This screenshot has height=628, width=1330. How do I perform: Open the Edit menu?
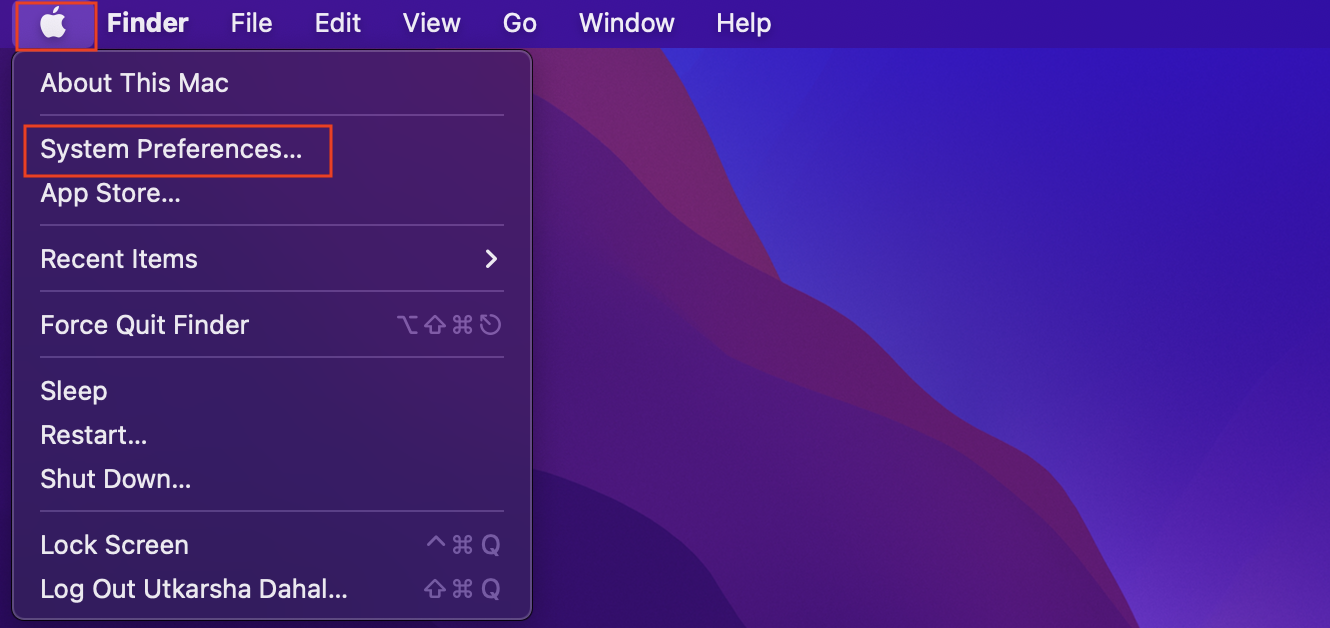[x=337, y=22]
